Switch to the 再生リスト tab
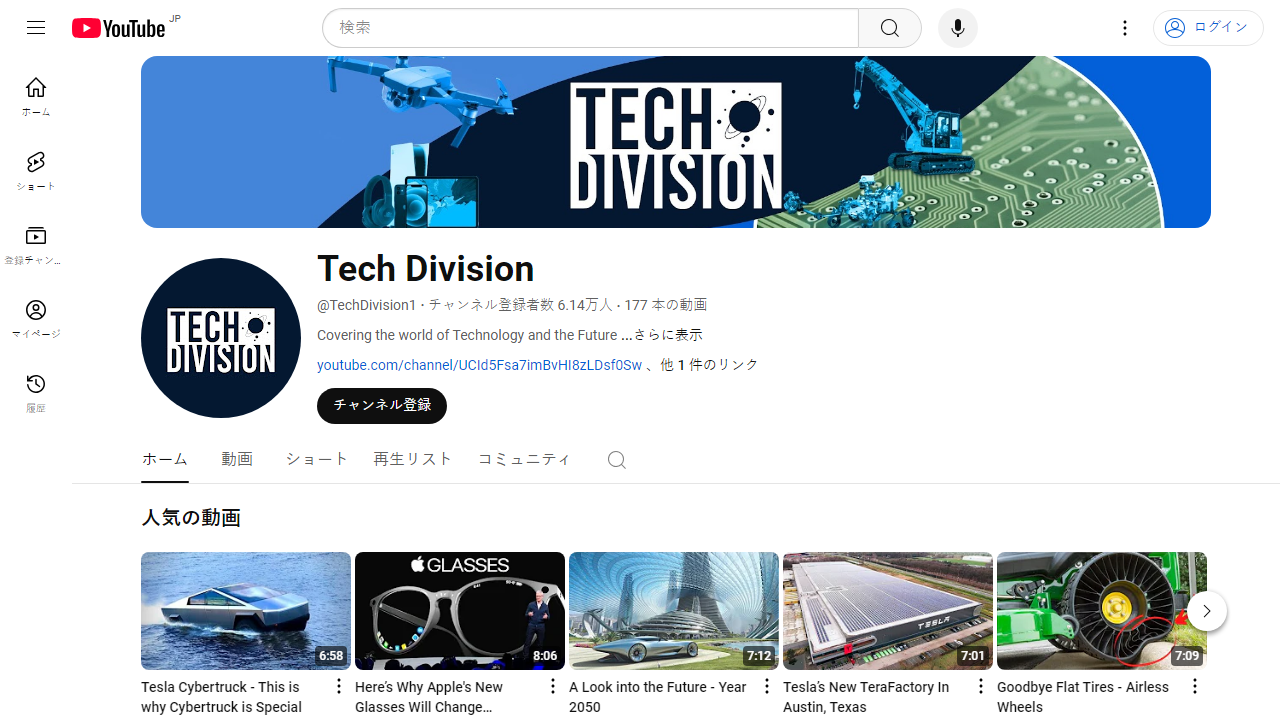1280x720 pixels. [x=413, y=459]
